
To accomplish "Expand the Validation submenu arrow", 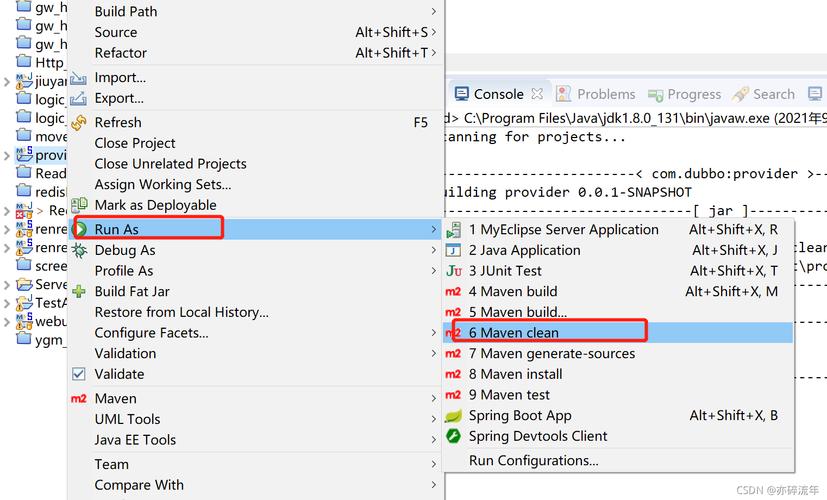I will click(x=434, y=353).
